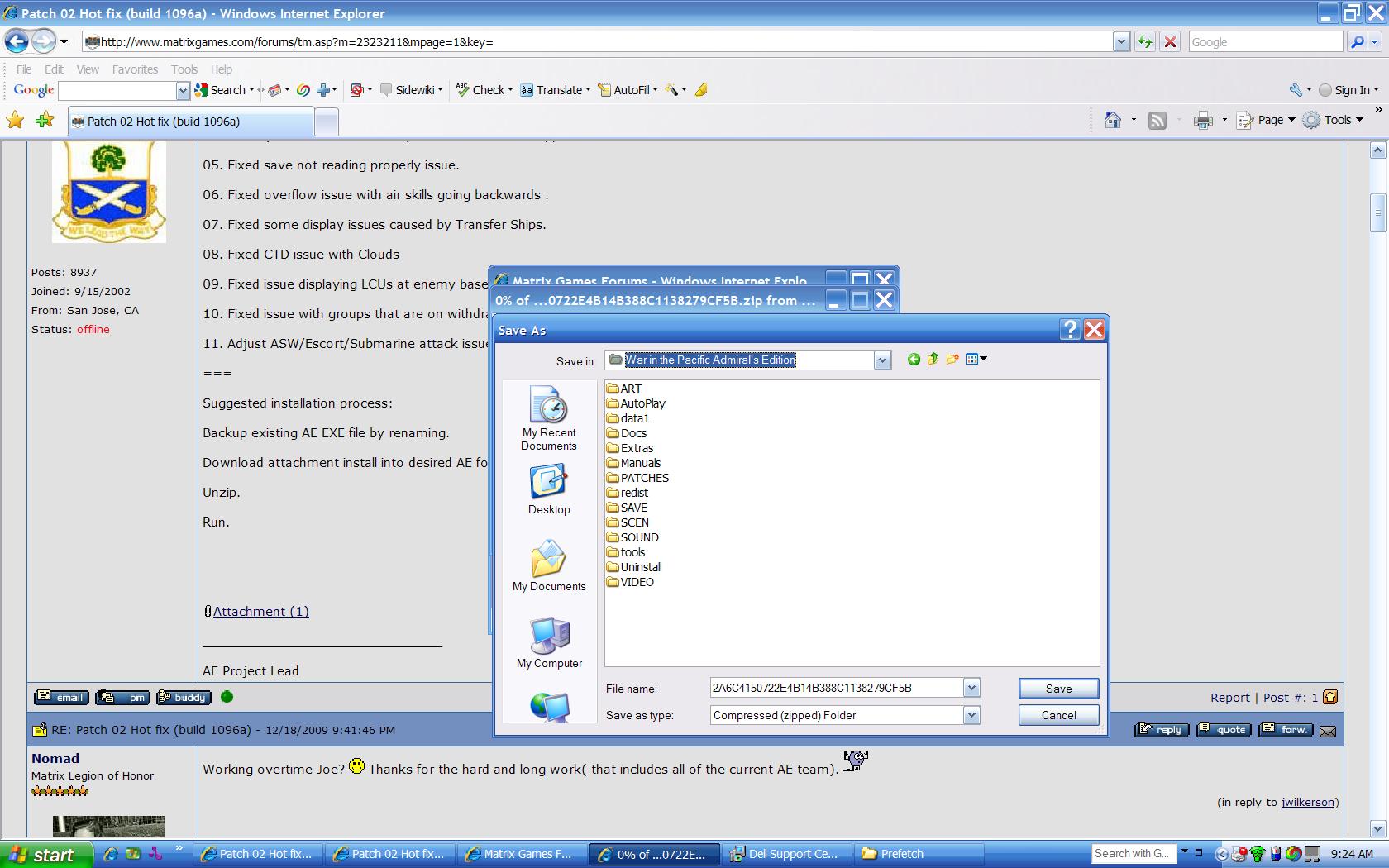Click the IE Forward navigation arrow

pyautogui.click(x=43, y=41)
